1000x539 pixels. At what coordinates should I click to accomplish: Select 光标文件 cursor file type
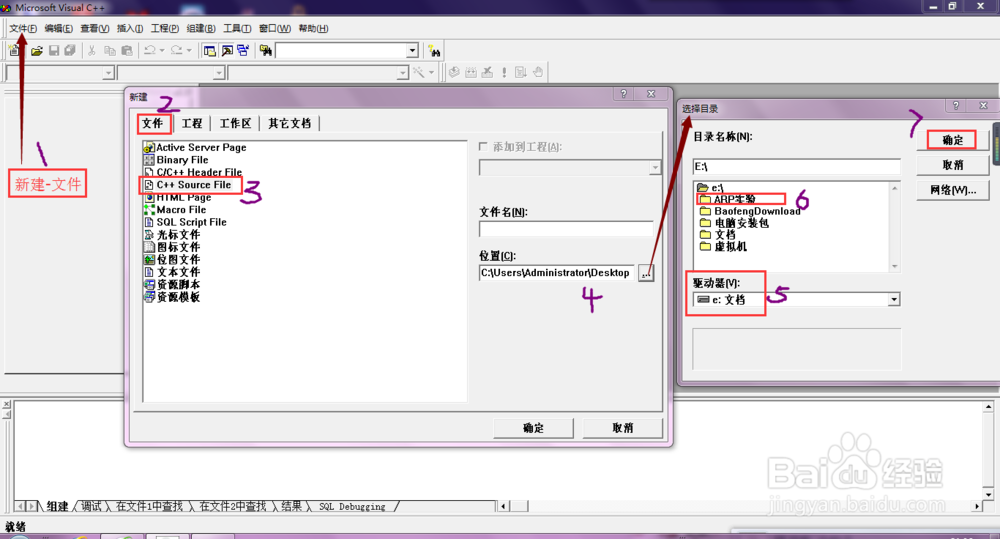(x=172, y=235)
